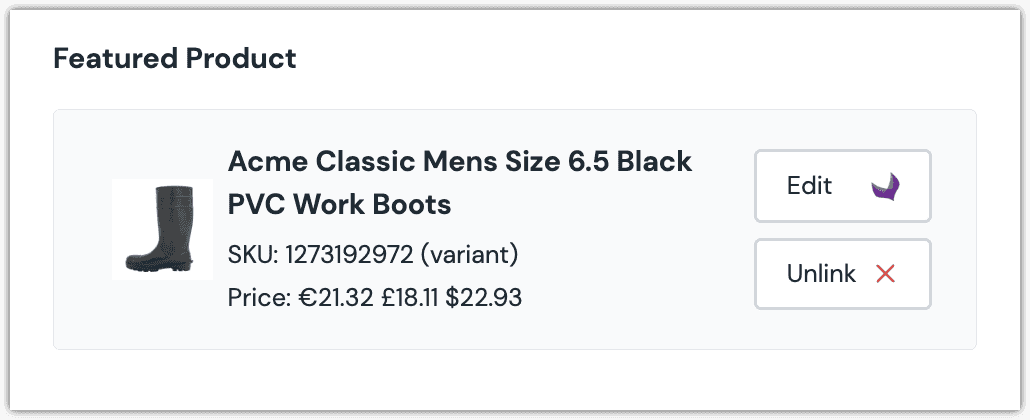Screen dimensions: 1030x420
Task: Click the SKU number 1273192972
Action: [349, 254]
